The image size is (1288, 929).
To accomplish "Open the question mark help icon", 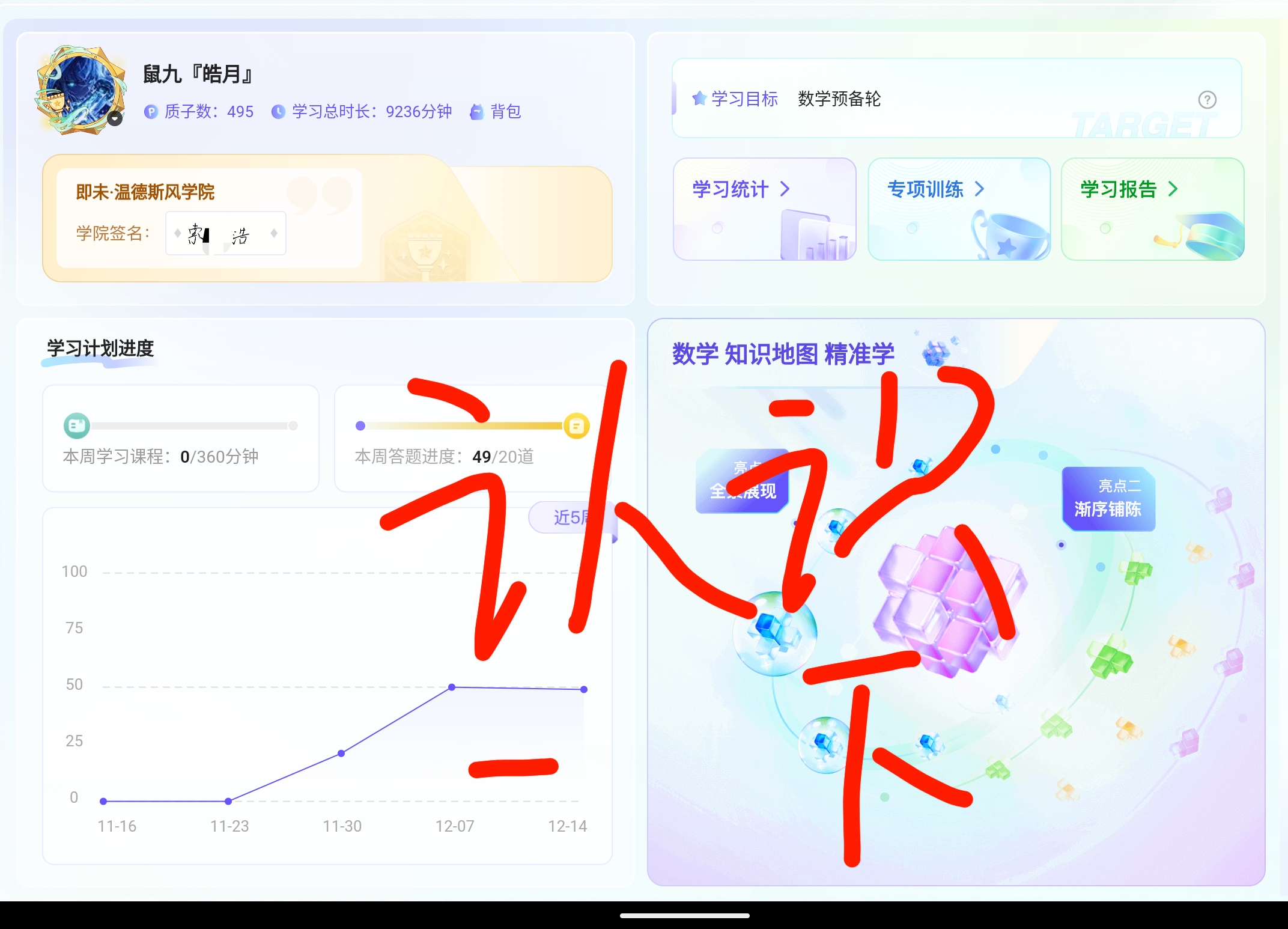I will pos(1209,100).
